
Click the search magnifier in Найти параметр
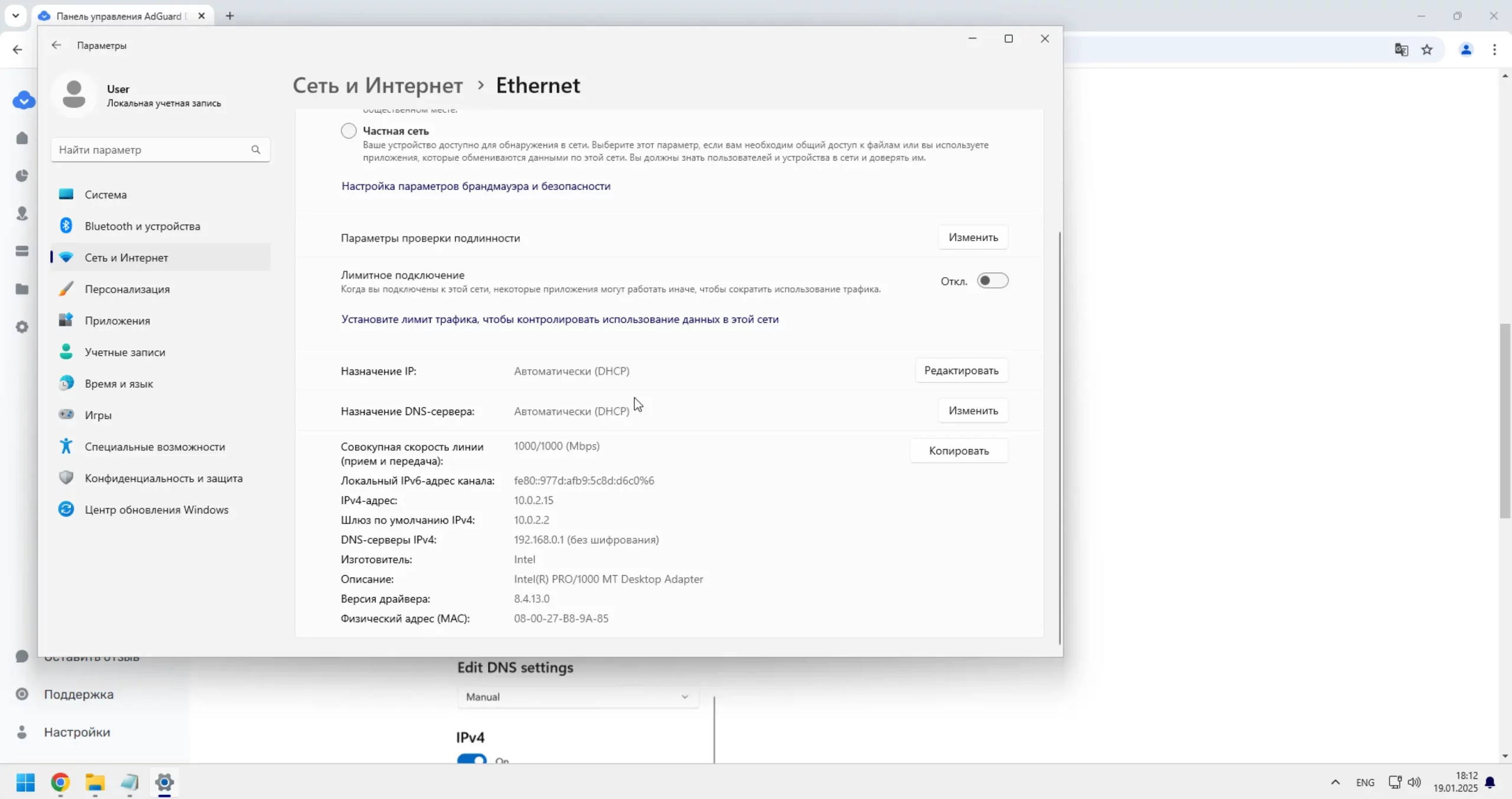point(256,150)
